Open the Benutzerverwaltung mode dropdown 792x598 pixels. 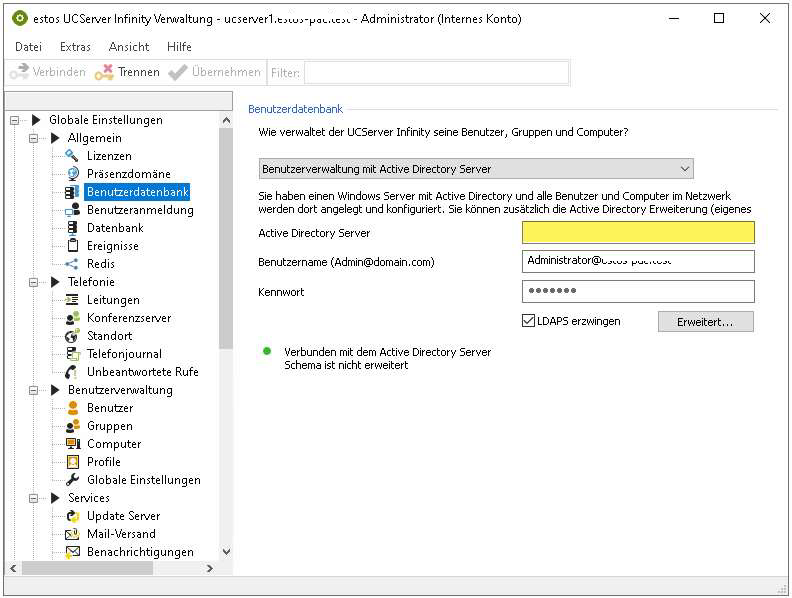click(475, 169)
